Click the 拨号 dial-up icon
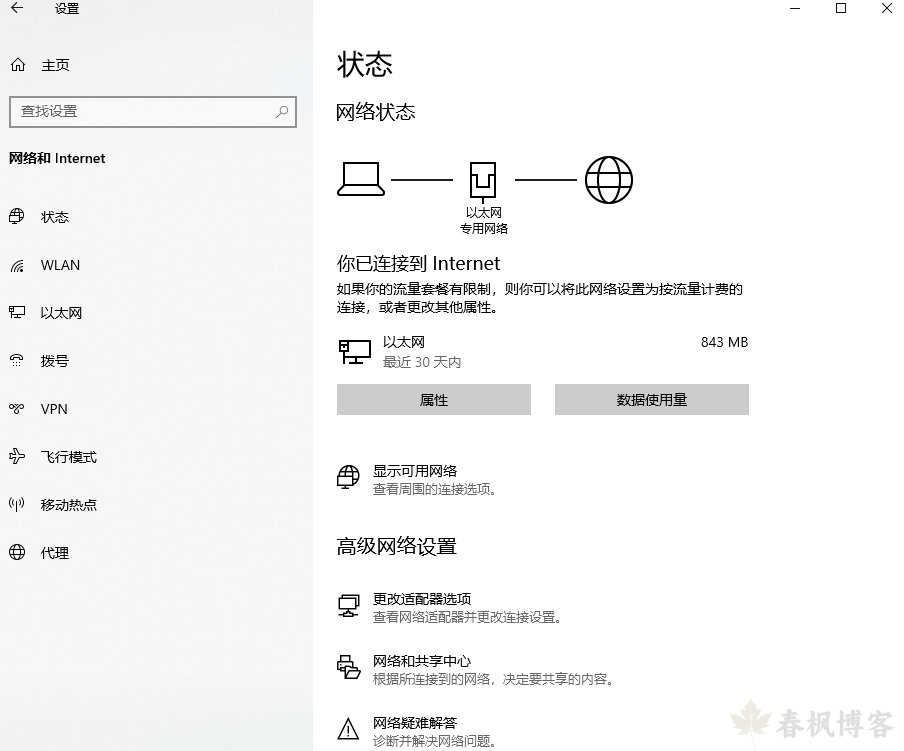This screenshot has width=904, height=751. click(20, 361)
